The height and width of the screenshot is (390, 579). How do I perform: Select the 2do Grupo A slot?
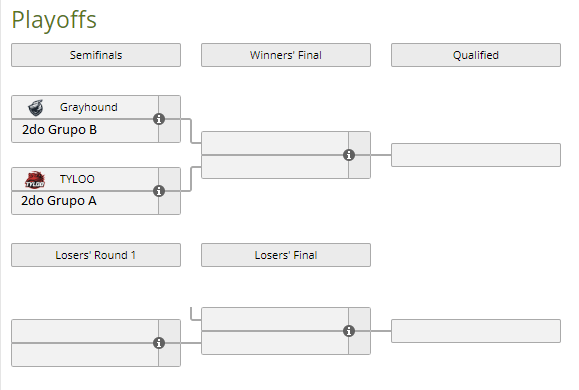(85, 202)
